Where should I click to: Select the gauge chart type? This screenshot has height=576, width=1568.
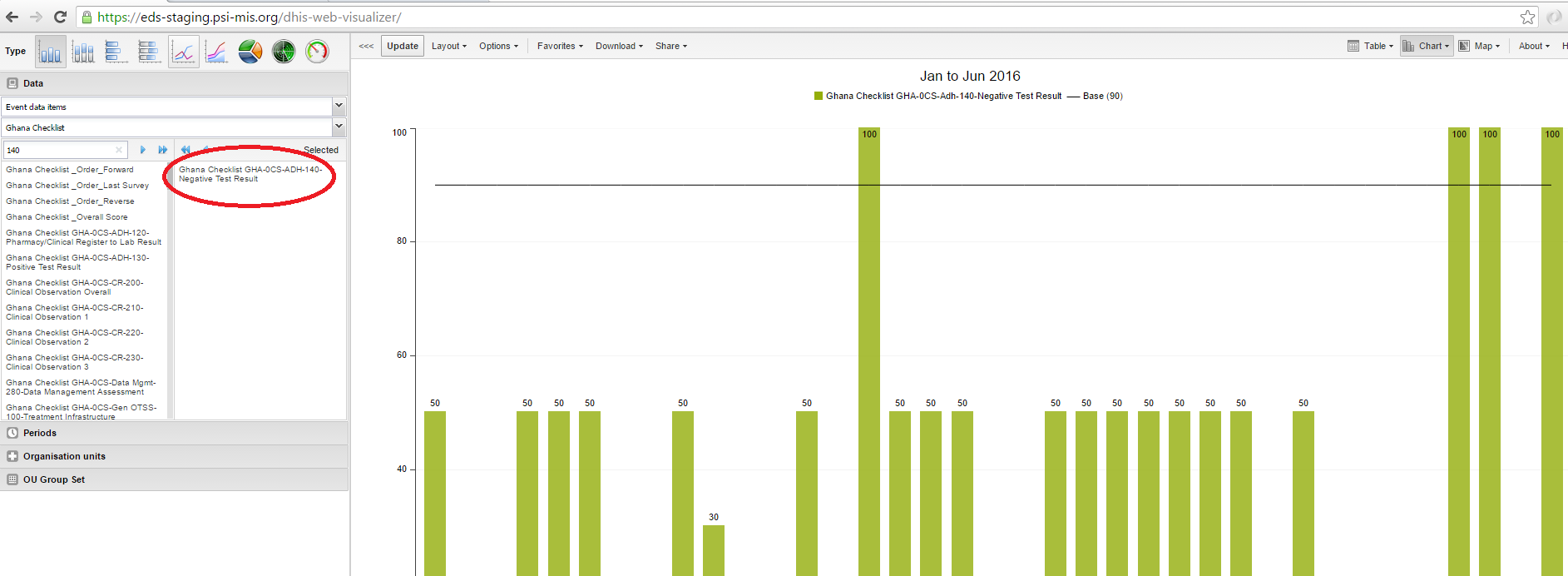click(317, 52)
